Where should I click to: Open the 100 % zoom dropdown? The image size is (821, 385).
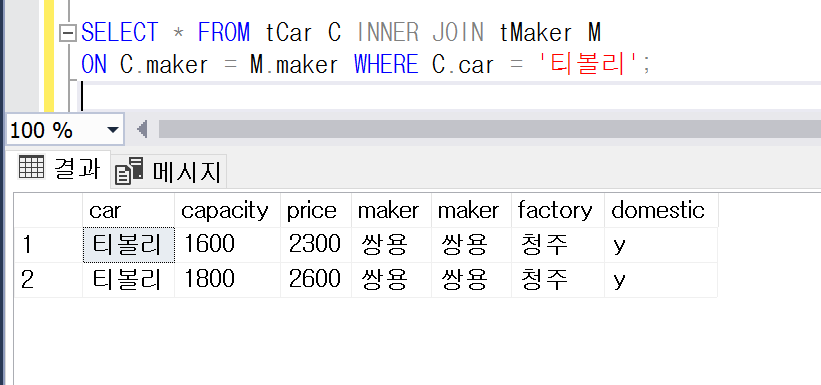[113, 129]
